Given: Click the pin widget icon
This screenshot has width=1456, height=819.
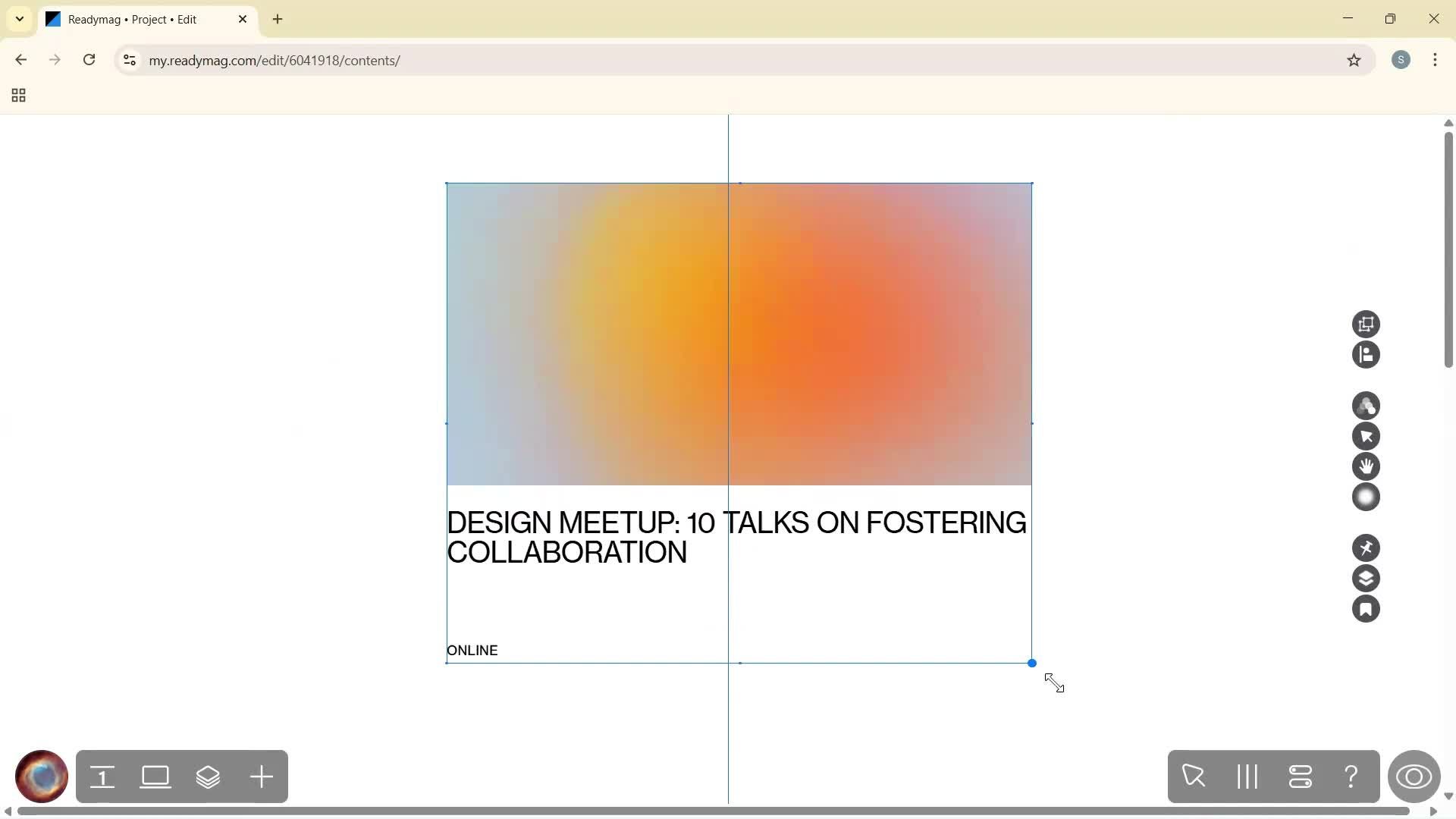Looking at the screenshot, I should pos(1367,548).
